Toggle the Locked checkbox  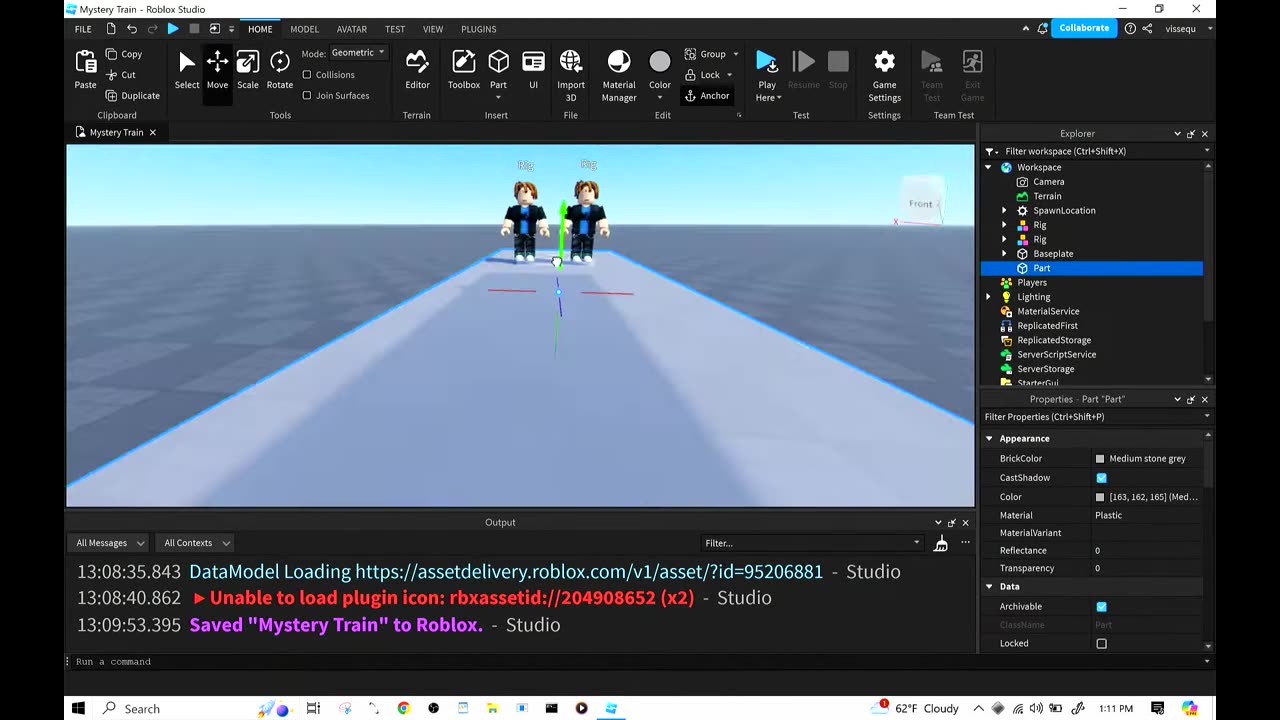pos(1101,644)
